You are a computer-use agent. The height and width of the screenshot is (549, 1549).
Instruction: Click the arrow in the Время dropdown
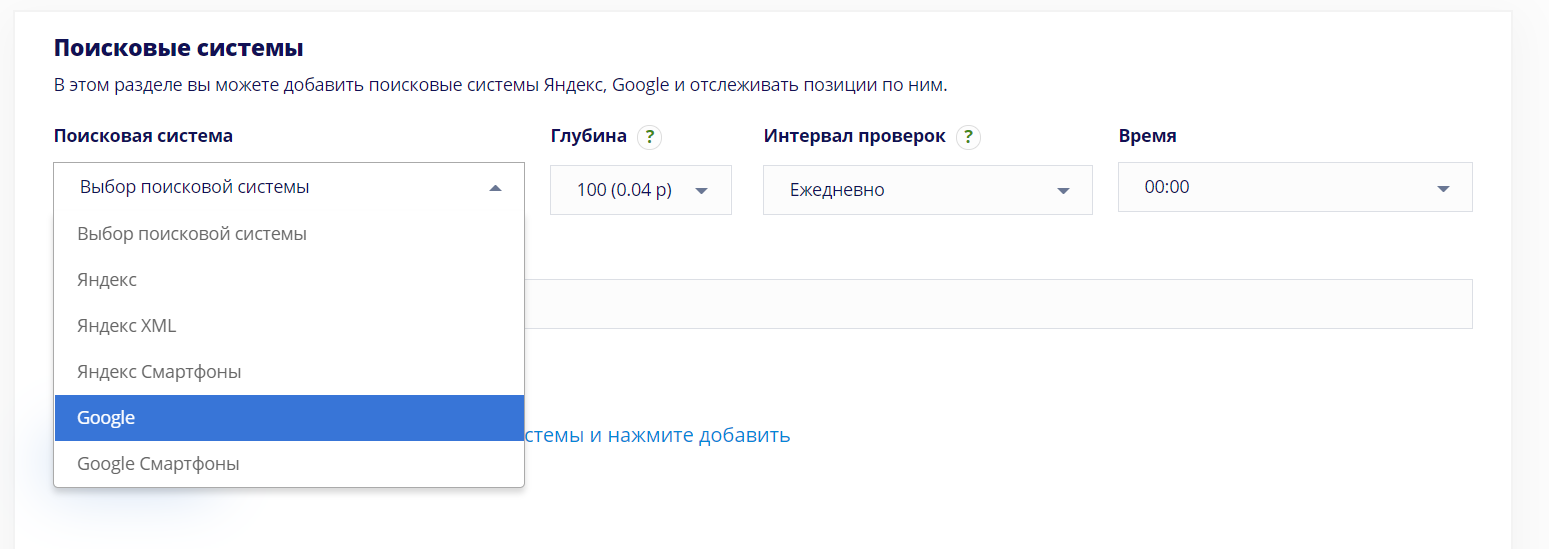click(1443, 189)
